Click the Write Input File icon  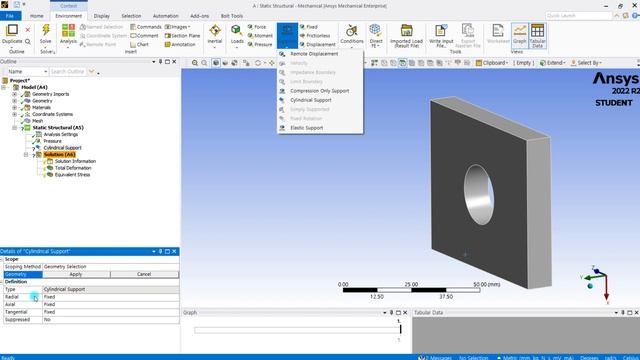[x=441, y=31]
